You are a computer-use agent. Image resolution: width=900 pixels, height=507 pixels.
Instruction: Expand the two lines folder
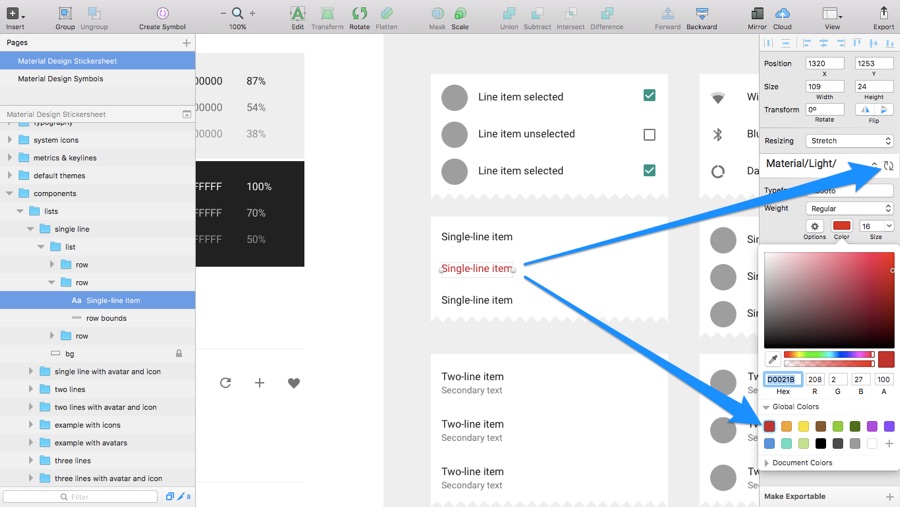coord(30,389)
